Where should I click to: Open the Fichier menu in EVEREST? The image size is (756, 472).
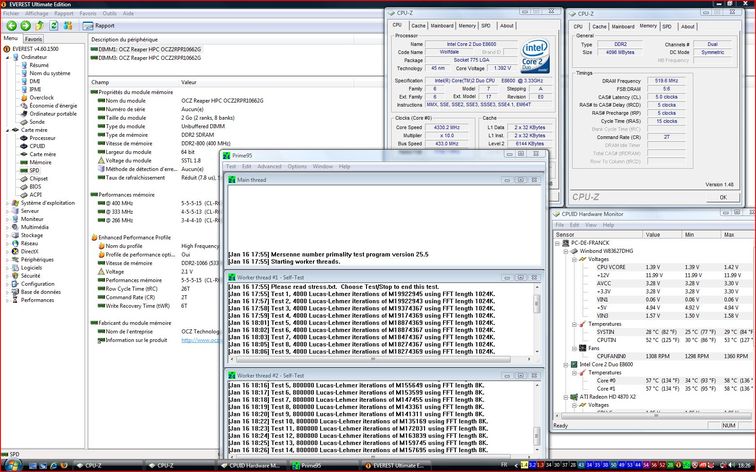click(x=11, y=13)
